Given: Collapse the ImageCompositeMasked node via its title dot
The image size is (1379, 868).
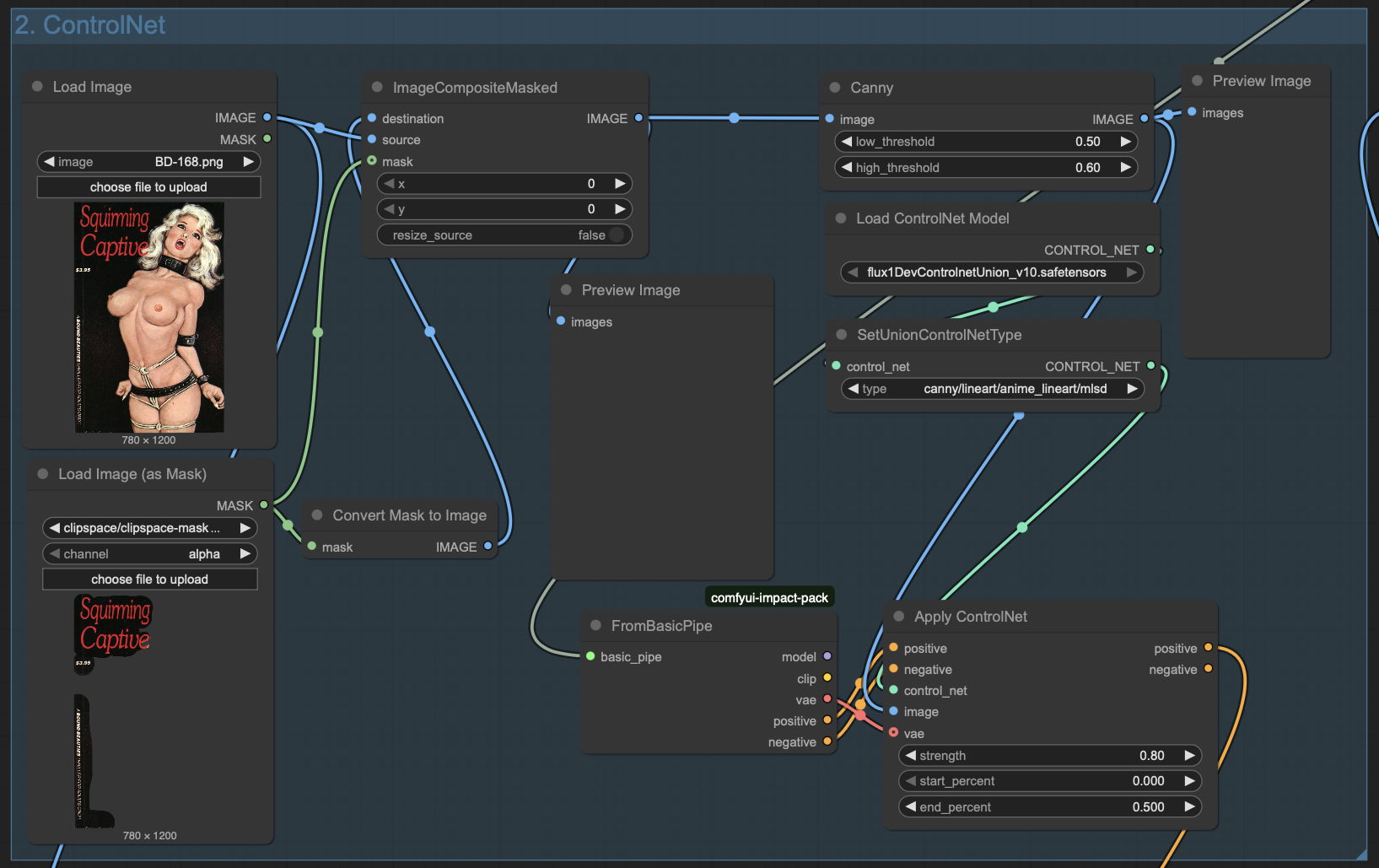Looking at the screenshot, I should [377, 87].
